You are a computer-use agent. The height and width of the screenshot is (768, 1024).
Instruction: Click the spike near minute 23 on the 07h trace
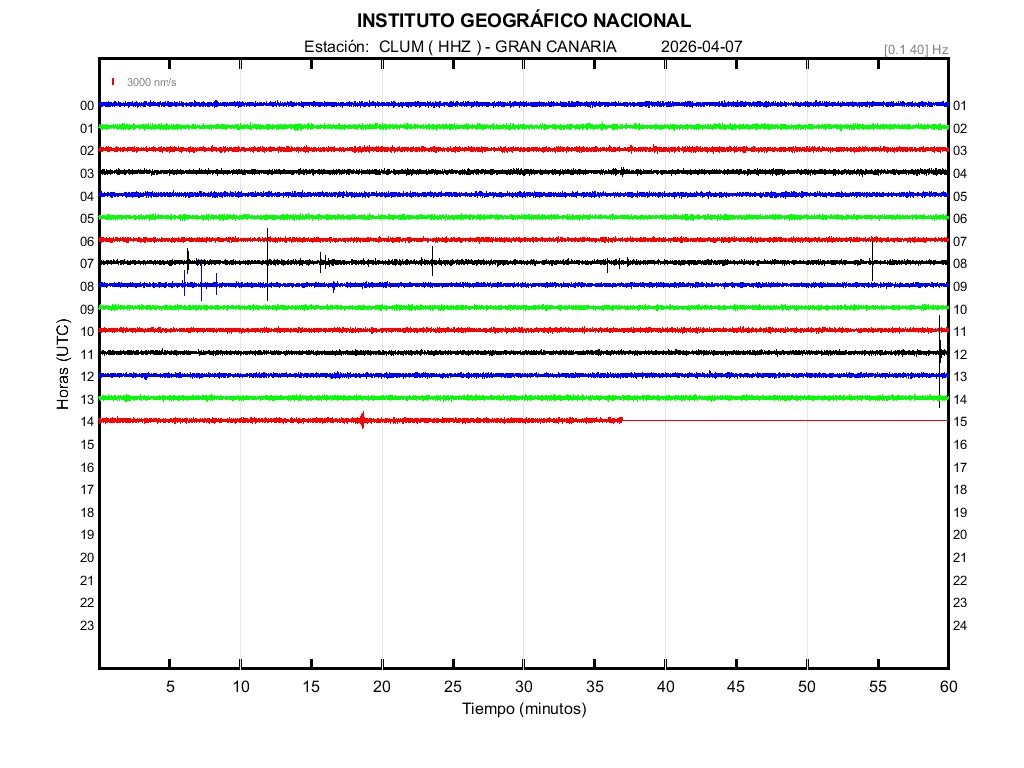coord(432,260)
